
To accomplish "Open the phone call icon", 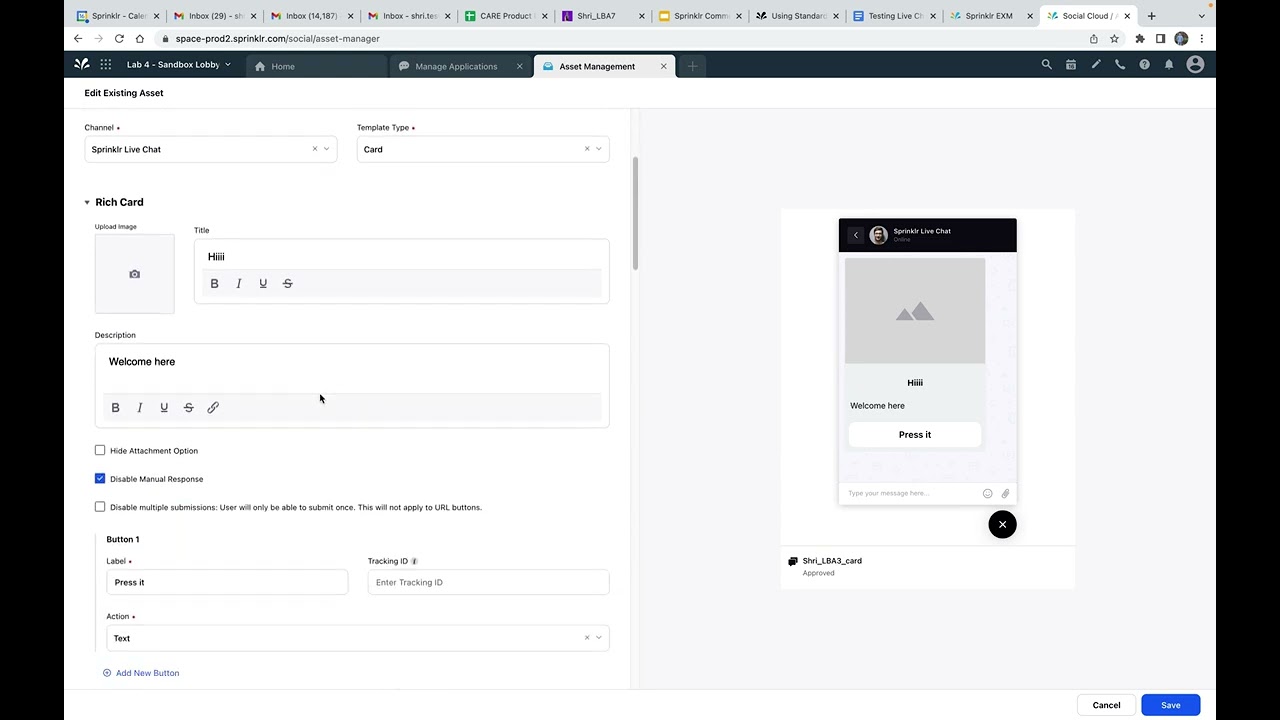I will [1120, 65].
